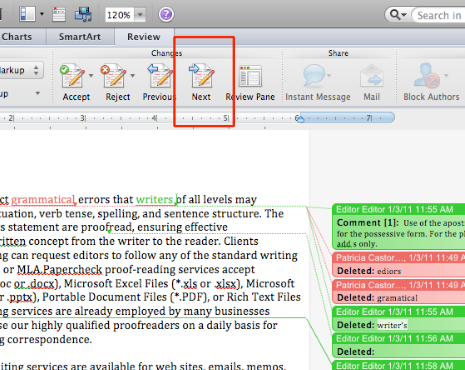This screenshot has width=465, height=370.
Task: Switch to the Charts tab
Action: (x=17, y=37)
